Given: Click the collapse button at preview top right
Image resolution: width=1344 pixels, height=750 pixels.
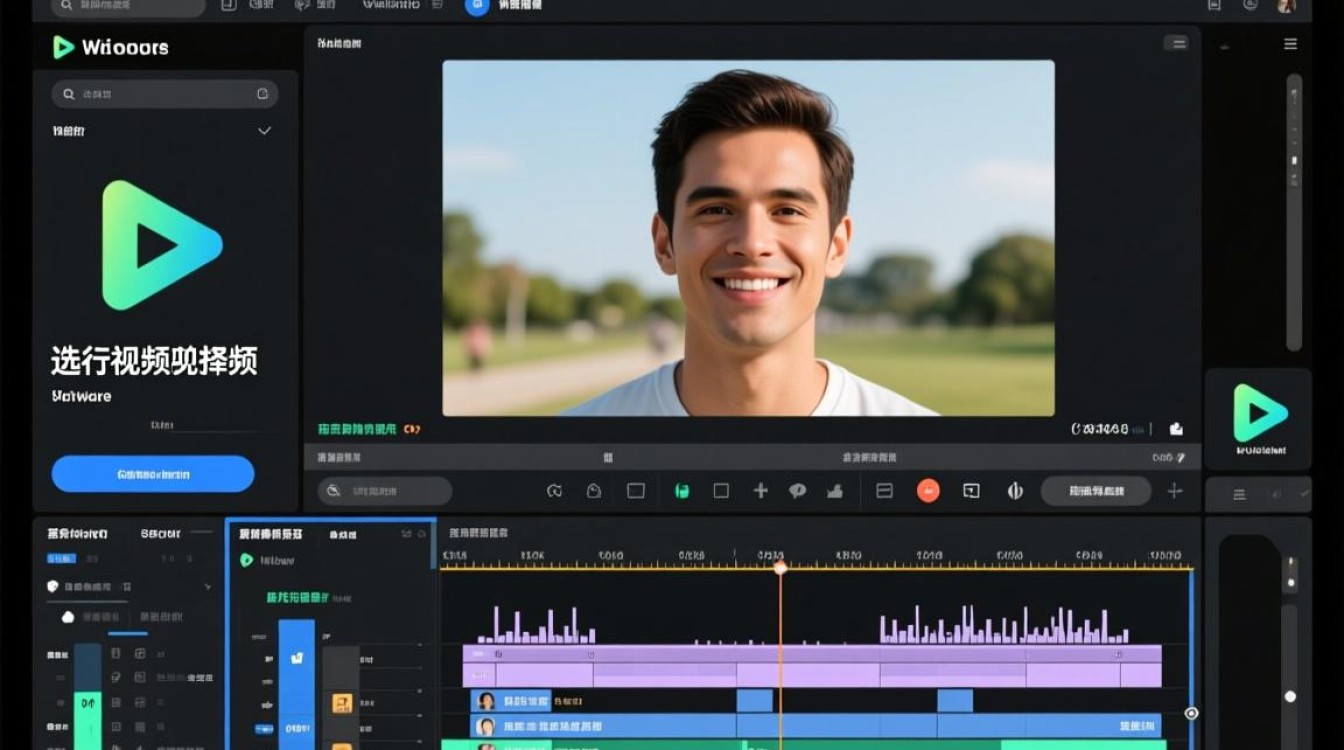Looking at the screenshot, I should (x=1176, y=43).
